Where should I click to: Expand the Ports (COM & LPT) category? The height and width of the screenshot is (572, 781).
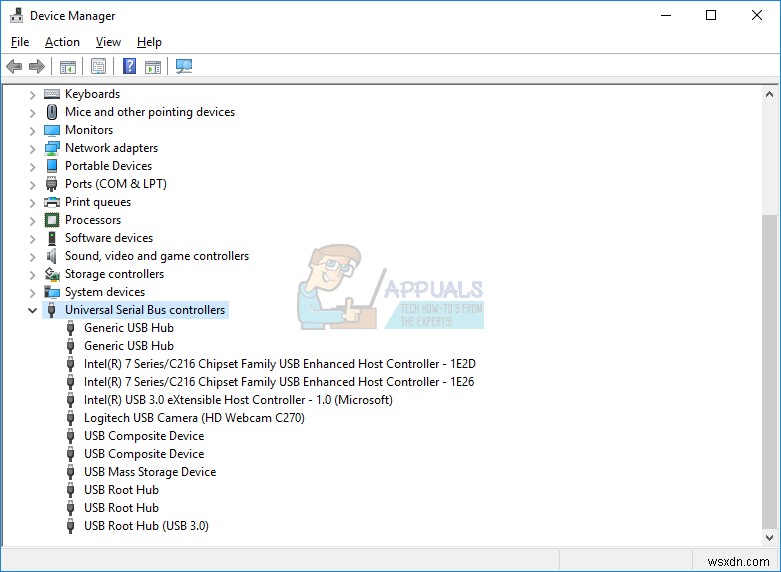tap(32, 184)
